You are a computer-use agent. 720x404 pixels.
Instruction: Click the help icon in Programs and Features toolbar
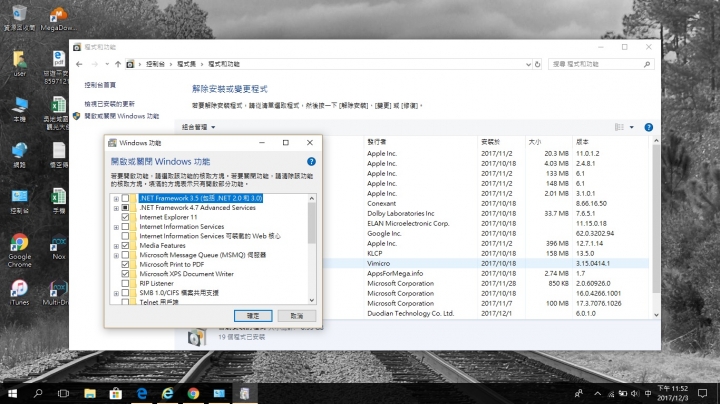coord(648,127)
